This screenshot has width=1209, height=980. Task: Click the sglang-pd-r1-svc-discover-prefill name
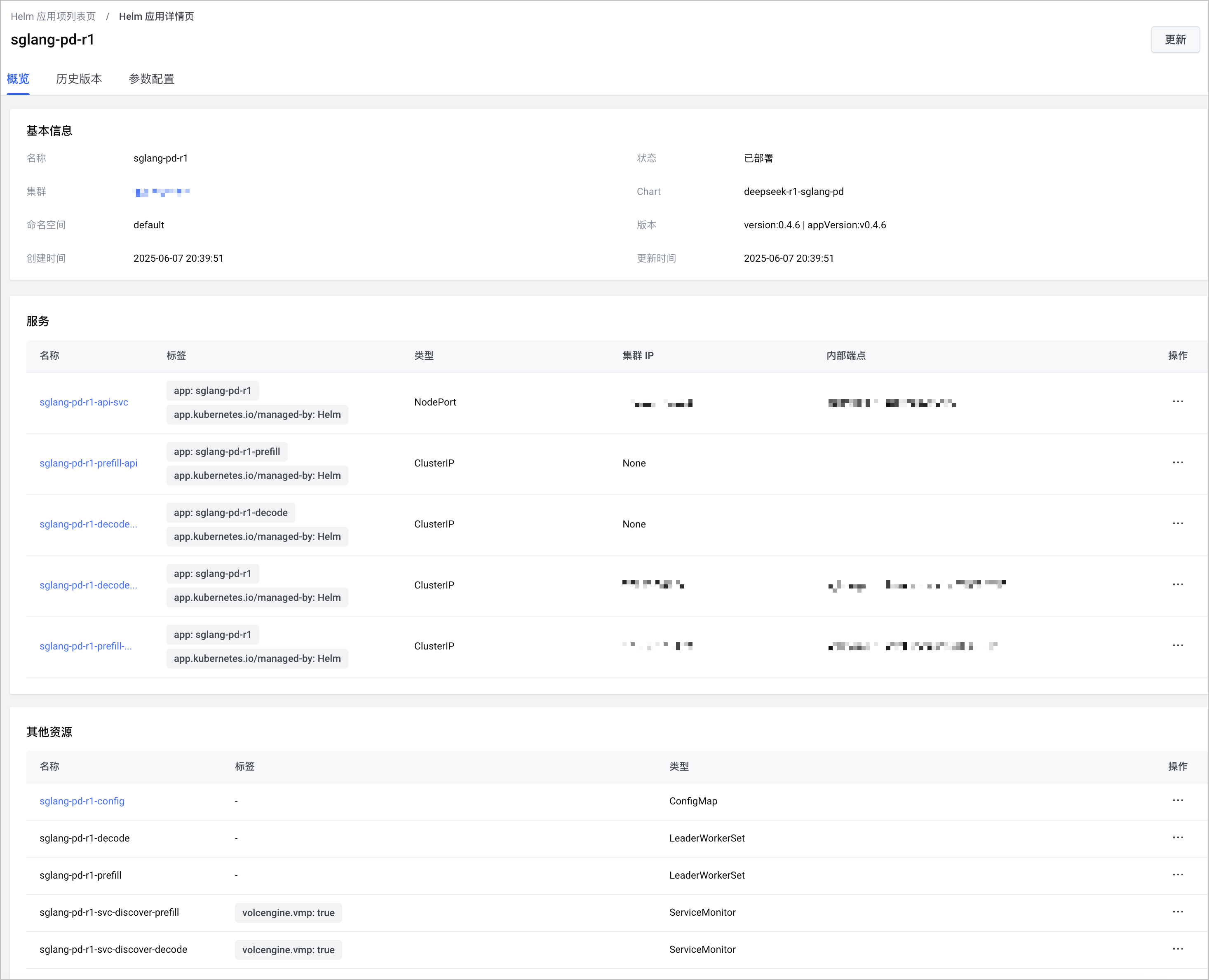109,912
